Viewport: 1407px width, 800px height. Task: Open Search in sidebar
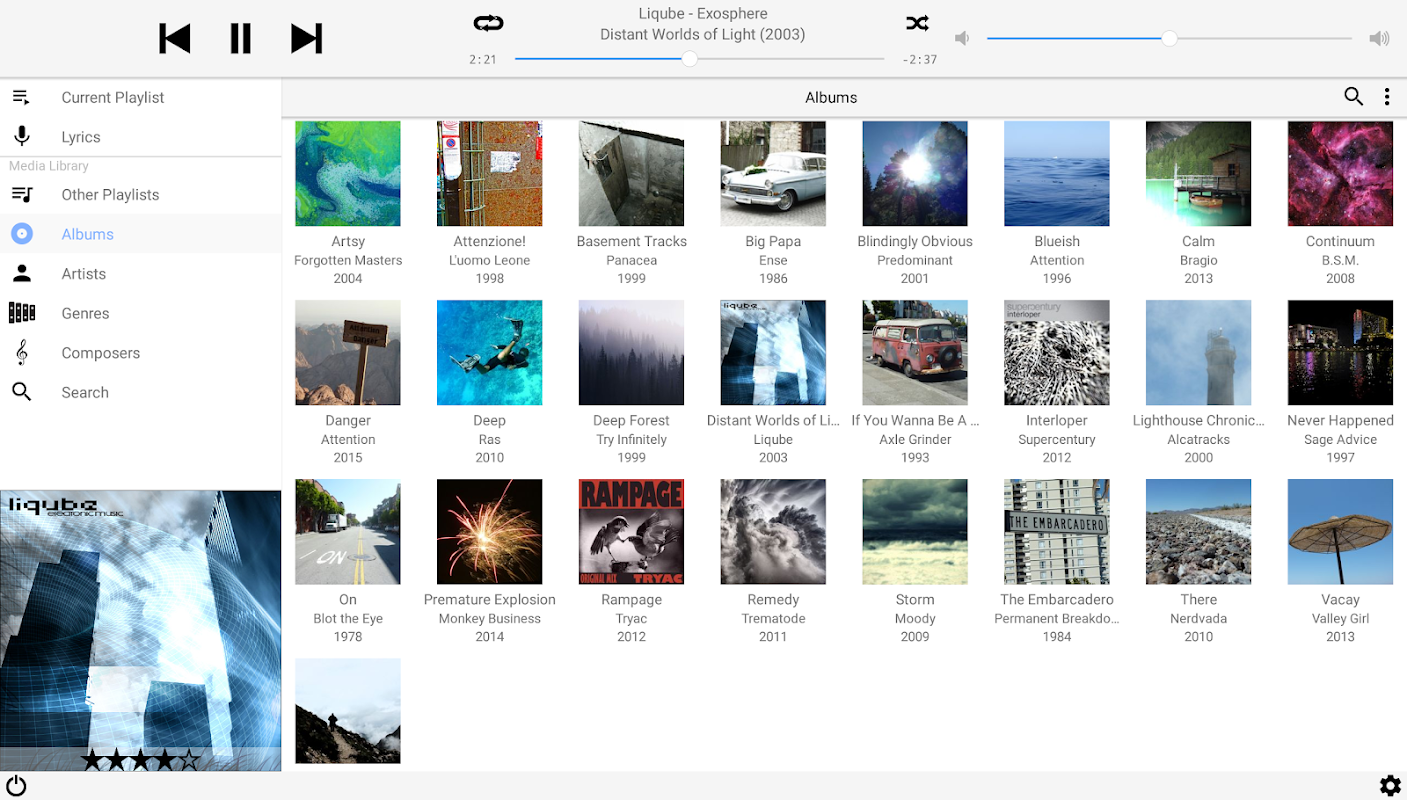coord(140,392)
